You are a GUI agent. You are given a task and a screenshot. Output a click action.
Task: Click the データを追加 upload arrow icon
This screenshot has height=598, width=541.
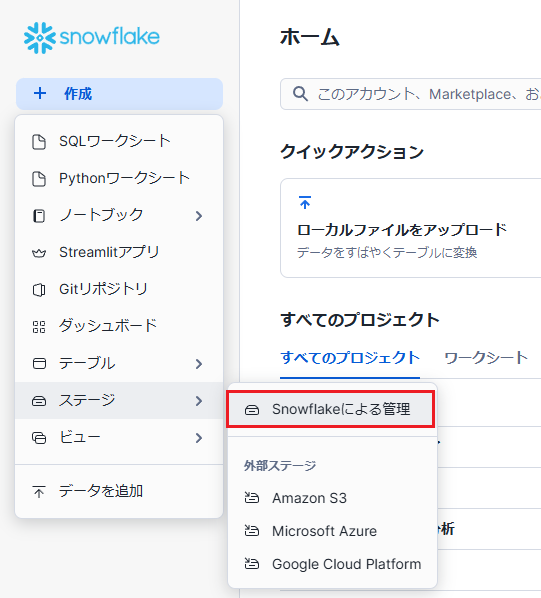pos(39,492)
